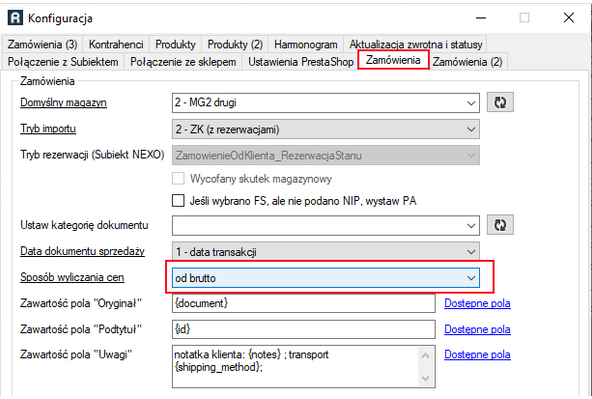Expand the Data dokumentu sprzedaży dropdown
This screenshot has width=592, height=399.
click(326, 252)
